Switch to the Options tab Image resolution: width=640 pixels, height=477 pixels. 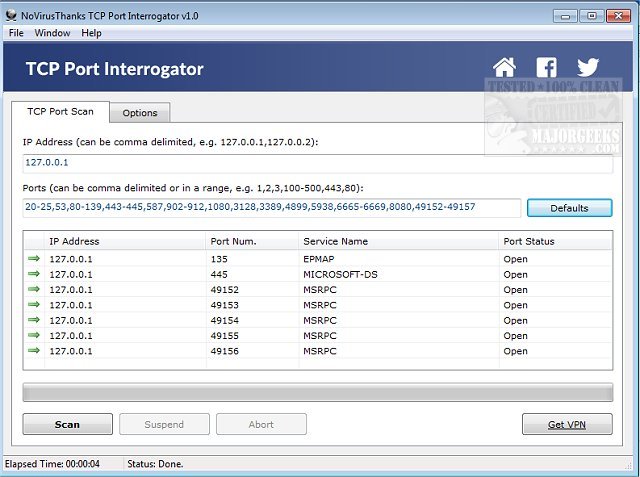point(140,112)
